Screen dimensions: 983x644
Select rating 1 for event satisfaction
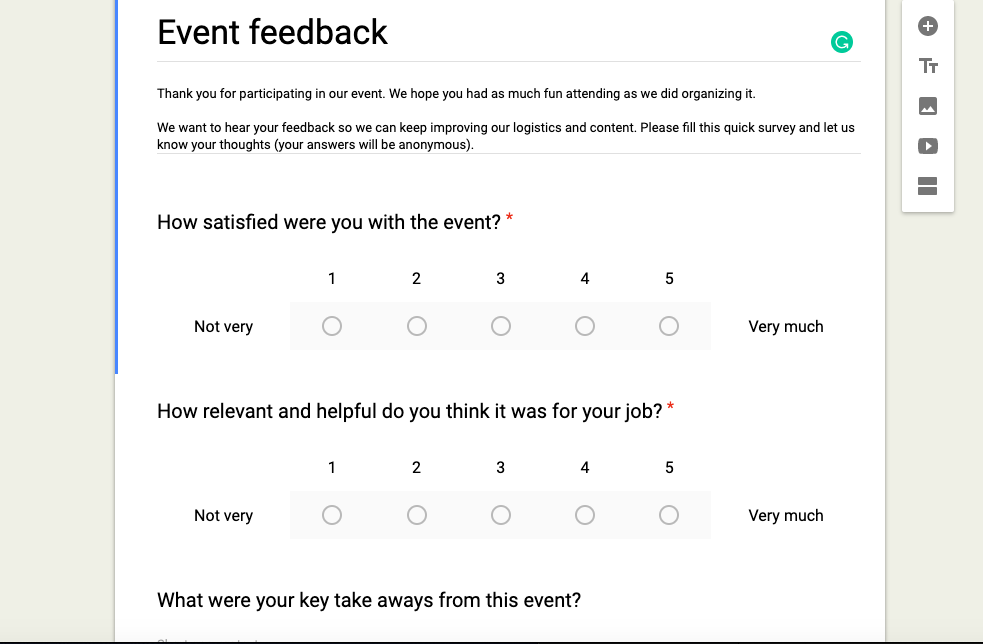(332, 326)
